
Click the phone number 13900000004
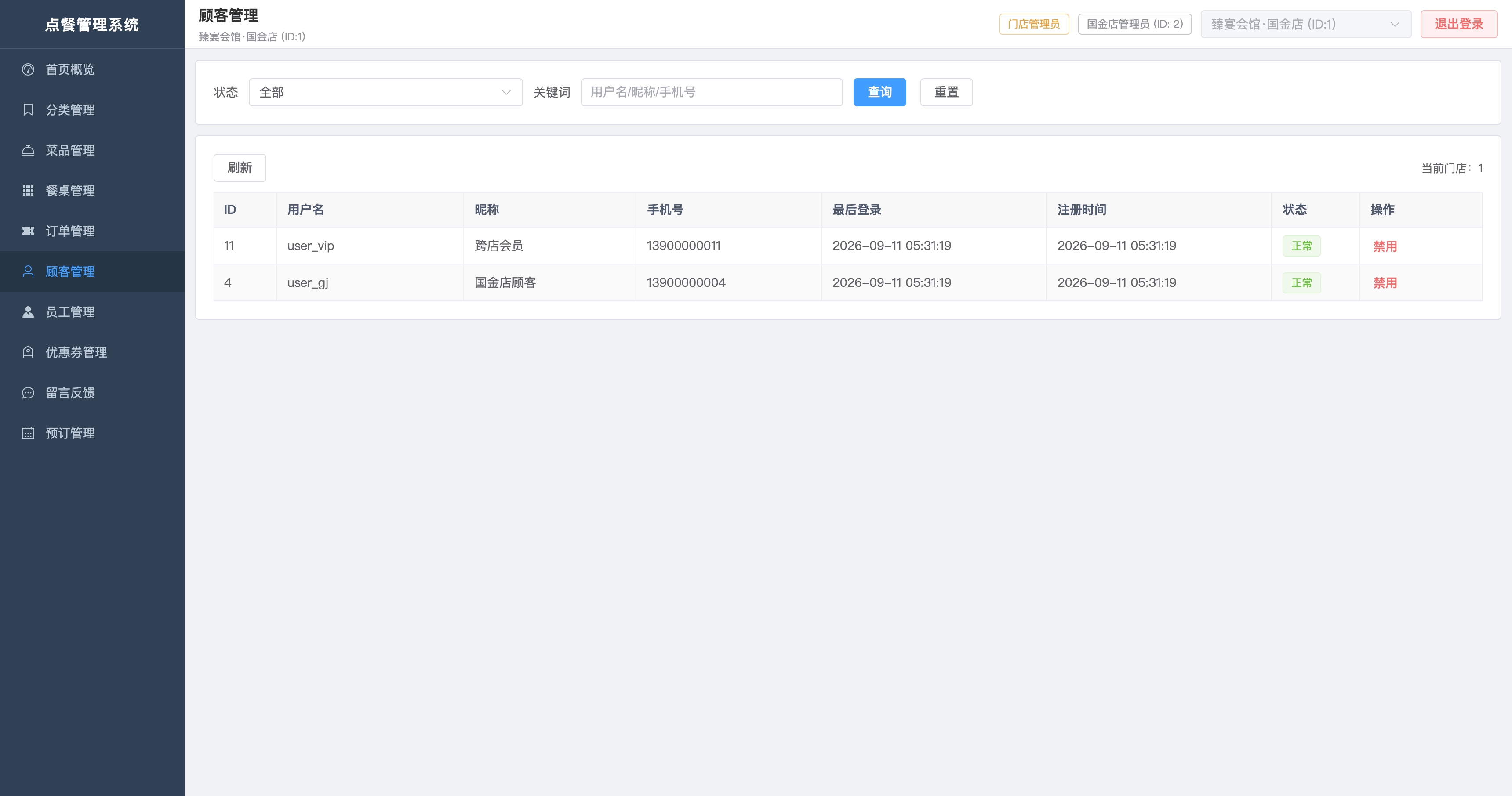click(686, 283)
